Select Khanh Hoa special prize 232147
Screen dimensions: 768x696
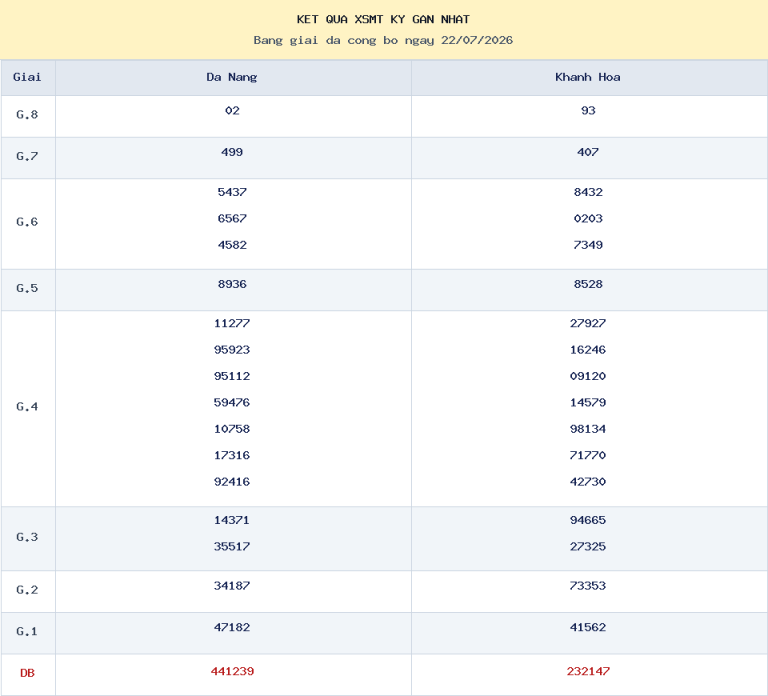point(588,671)
